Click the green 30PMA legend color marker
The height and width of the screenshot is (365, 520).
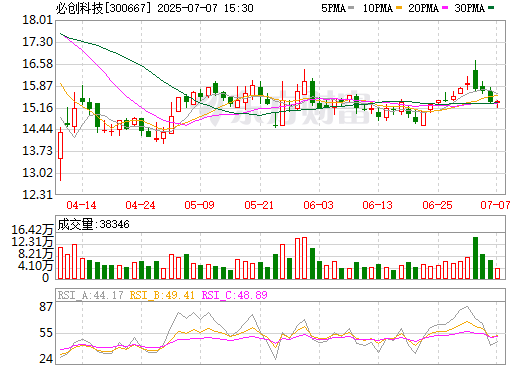tap(491, 8)
